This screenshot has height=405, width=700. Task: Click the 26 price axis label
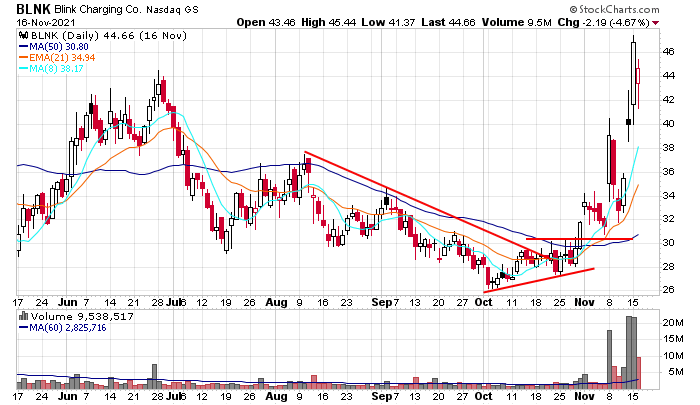(668, 290)
